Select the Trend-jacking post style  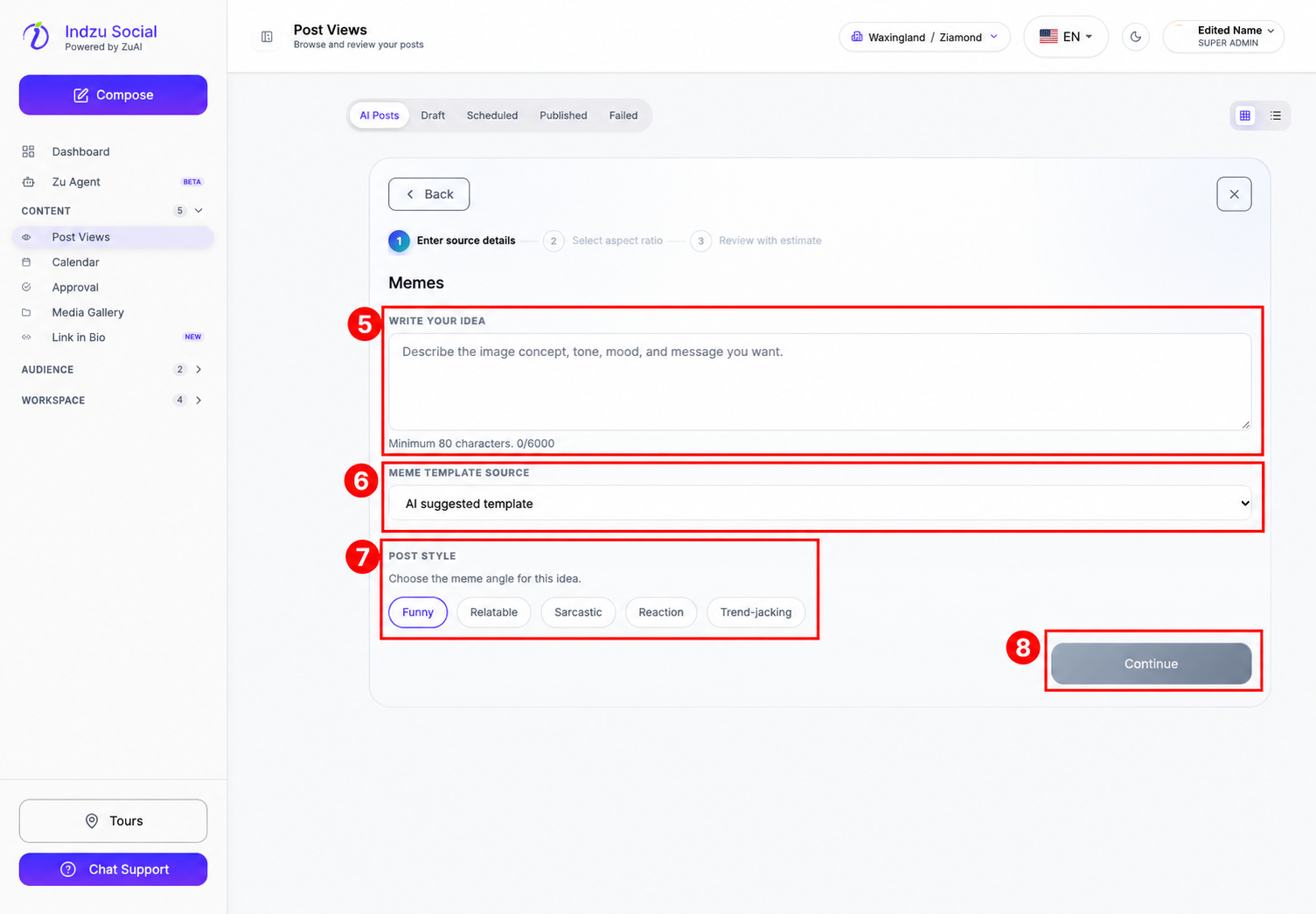pos(756,612)
